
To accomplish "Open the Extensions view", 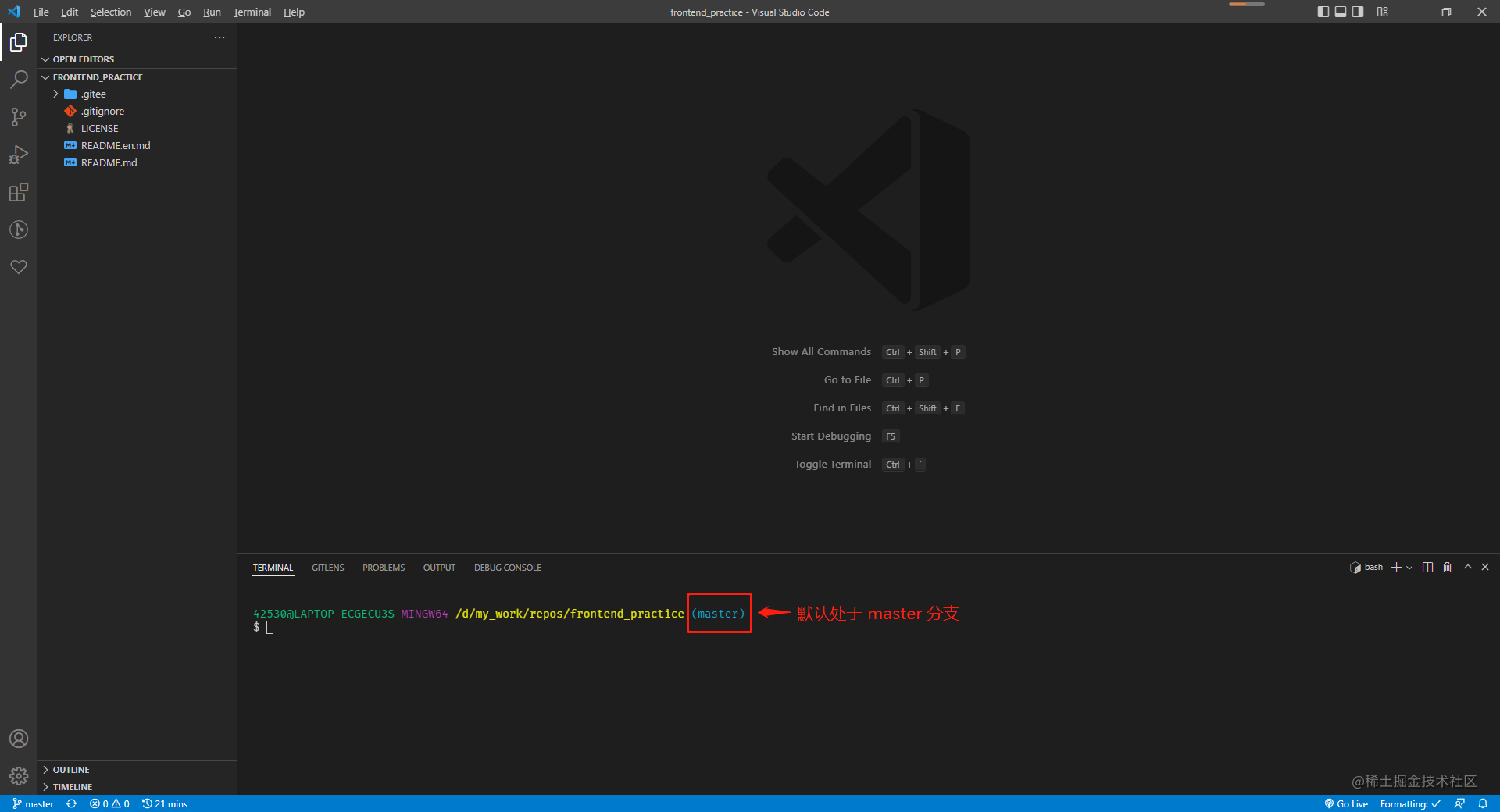I will [19, 192].
